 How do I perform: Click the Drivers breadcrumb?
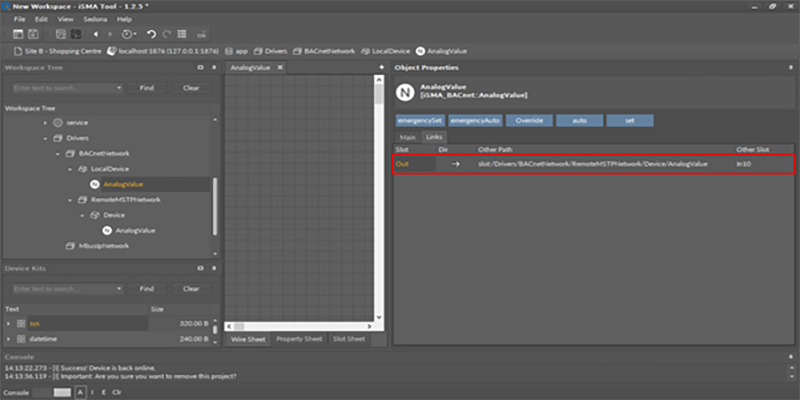tap(270, 51)
